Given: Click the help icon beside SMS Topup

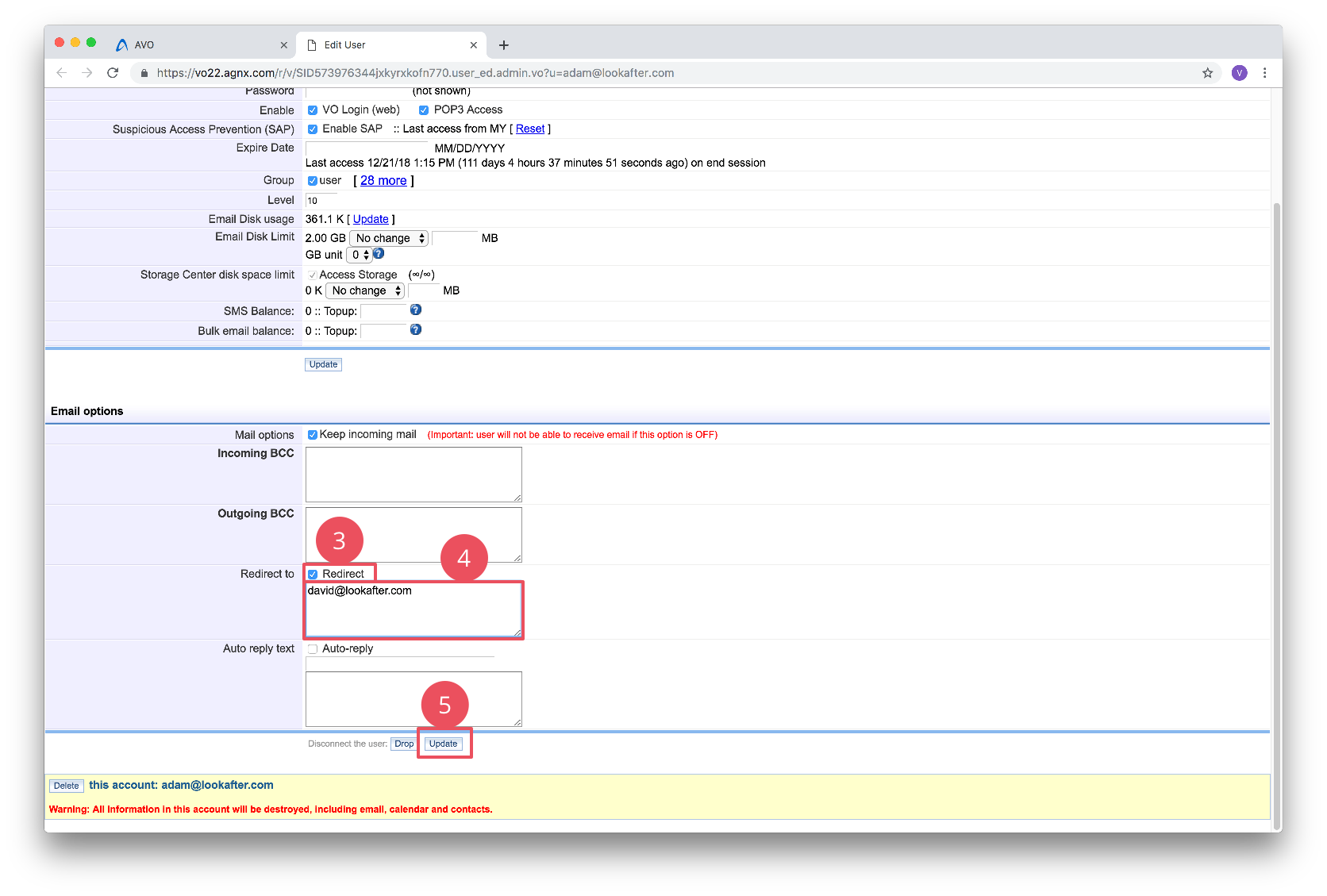Looking at the screenshot, I should coord(415,310).
